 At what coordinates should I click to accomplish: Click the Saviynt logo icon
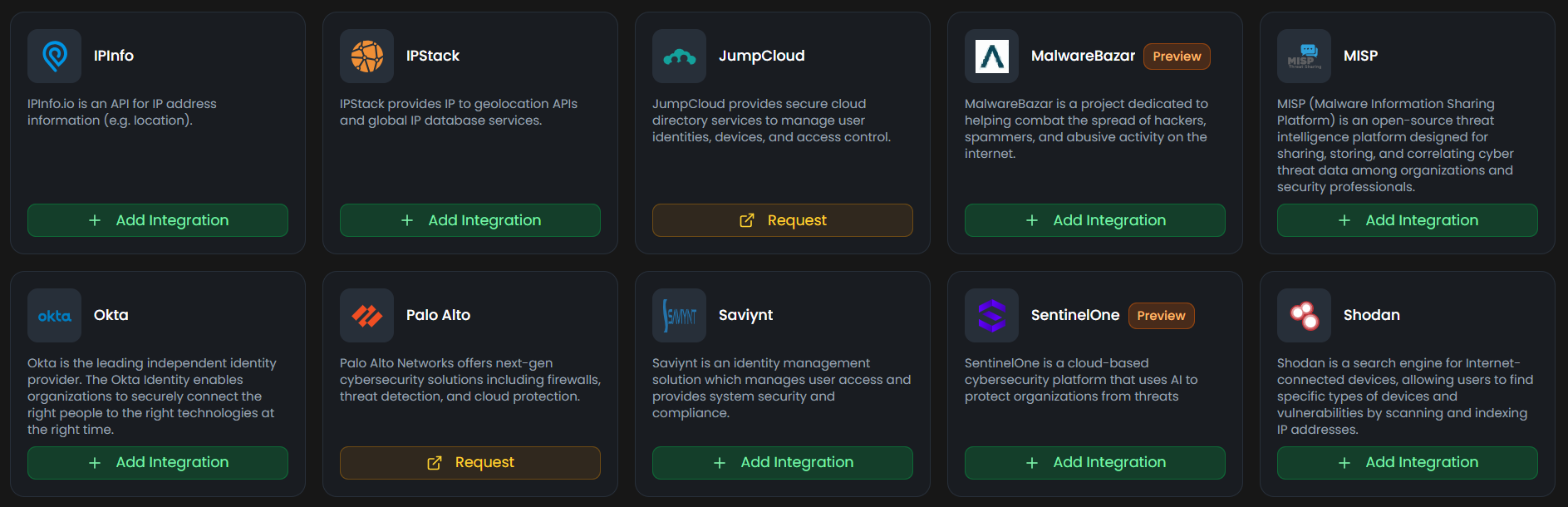coord(679,315)
